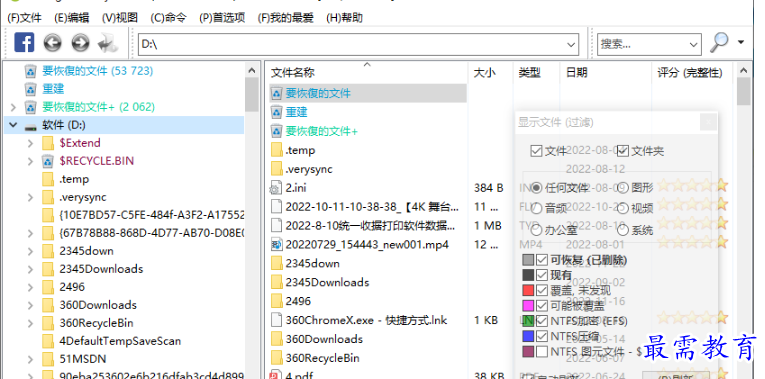765x379 pixels.
Task: Click 51MSDN folder icon in tree
Action: click(48, 359)
